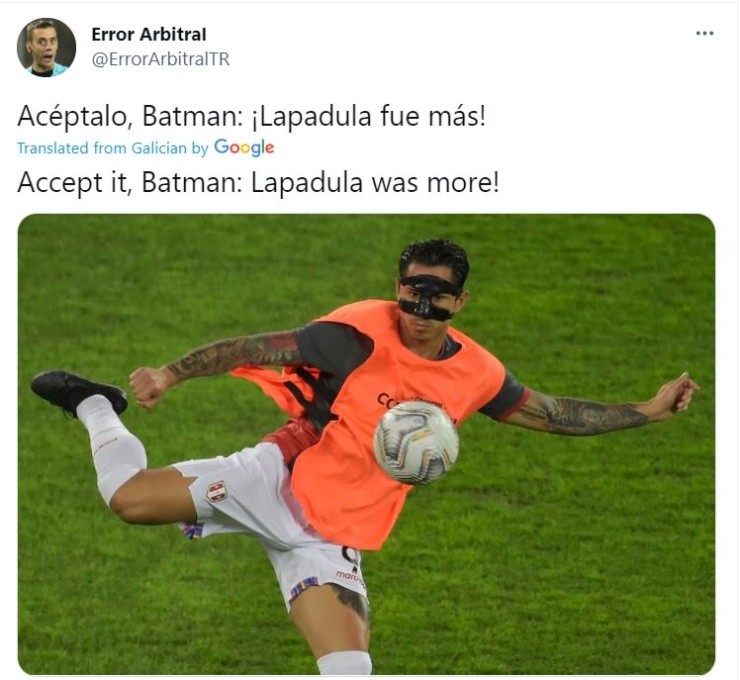Click the white sock on raised leg
740x680 pixels.
(x=111, y=446)
